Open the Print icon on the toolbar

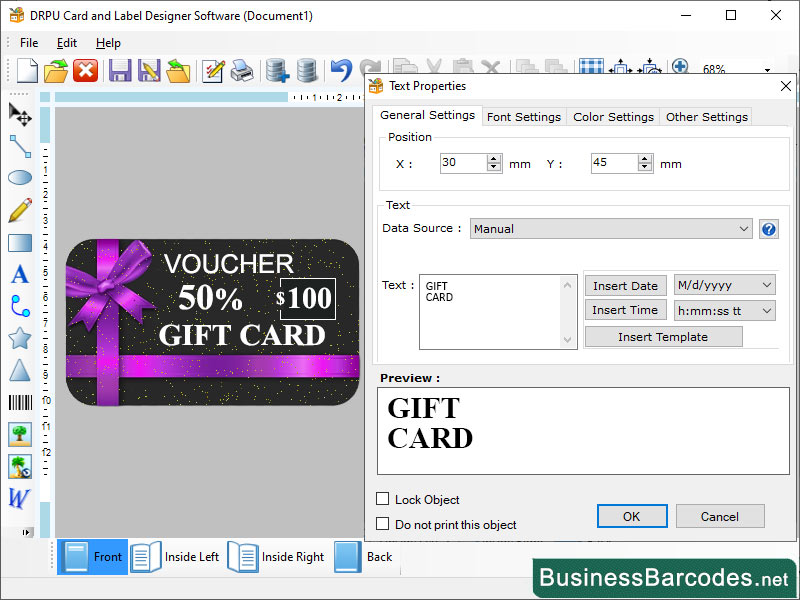click(243, 70)
